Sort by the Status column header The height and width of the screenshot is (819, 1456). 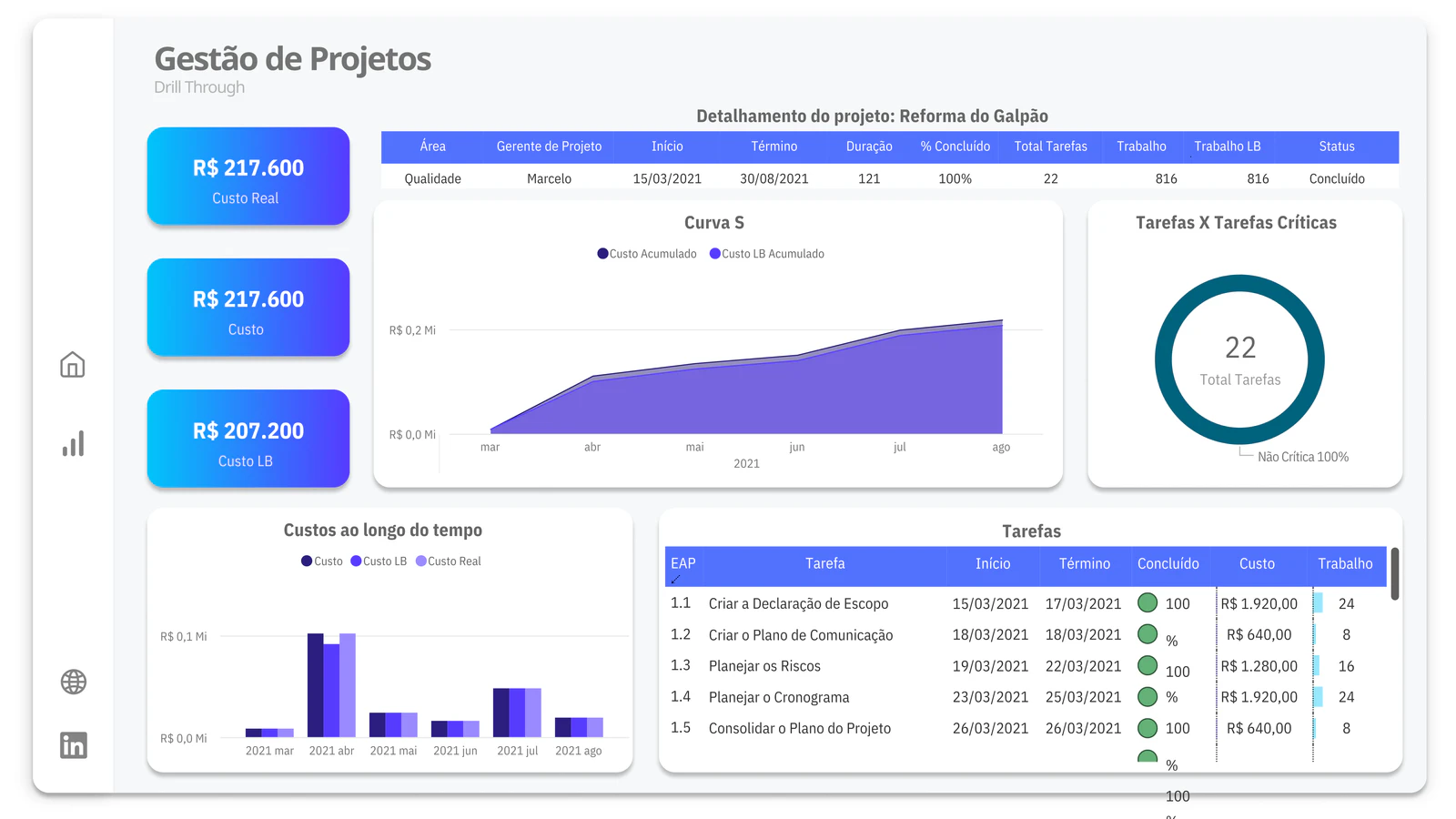pos(1337,147)
